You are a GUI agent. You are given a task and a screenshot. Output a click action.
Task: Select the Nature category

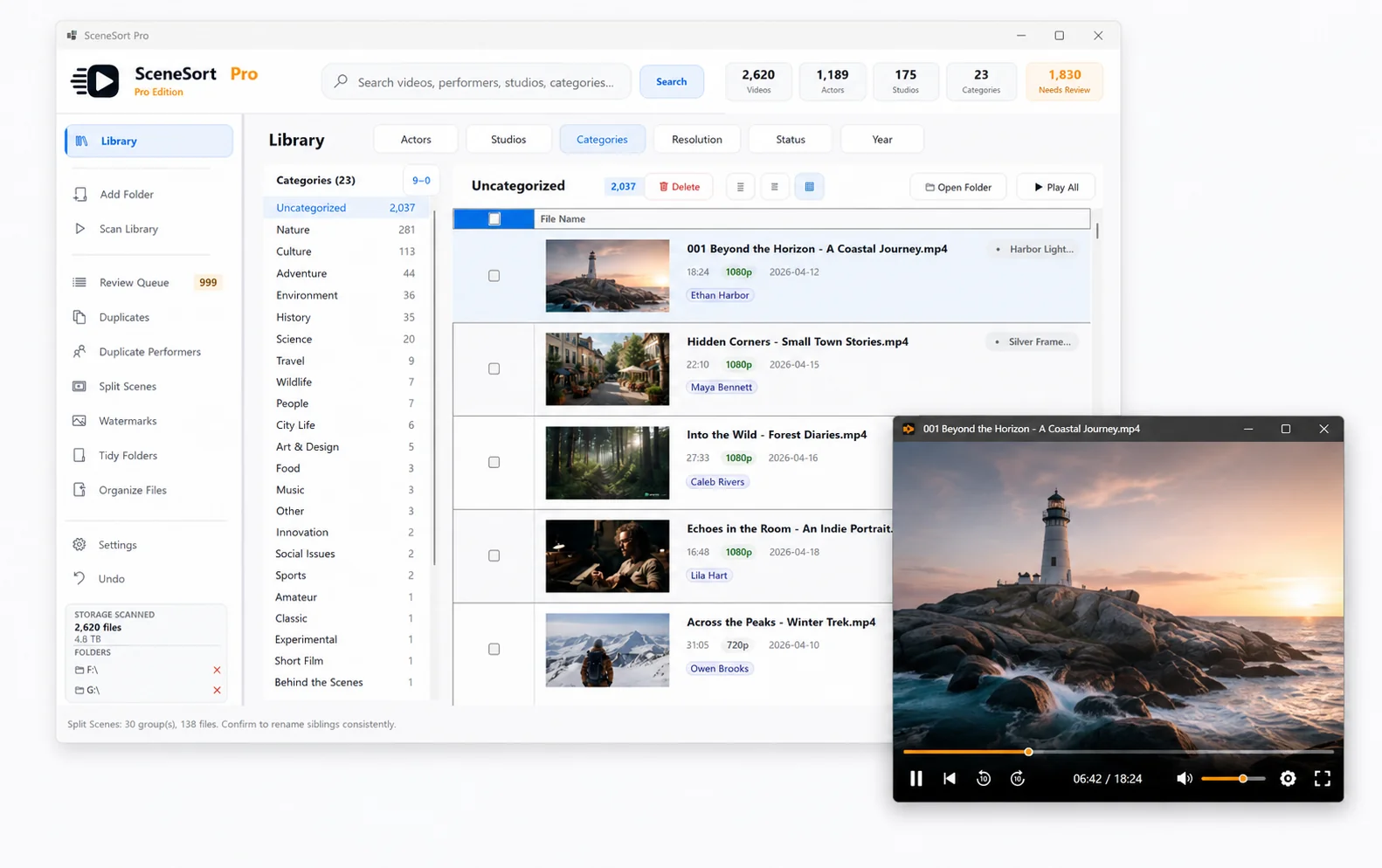click(346, 230)
